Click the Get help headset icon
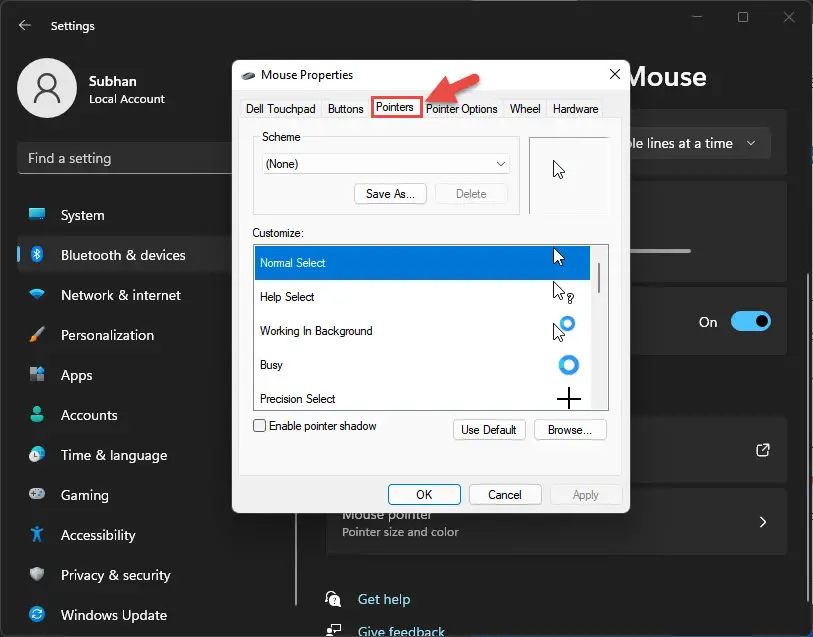The height and width of the screenshot is (637, 813). 333,599
